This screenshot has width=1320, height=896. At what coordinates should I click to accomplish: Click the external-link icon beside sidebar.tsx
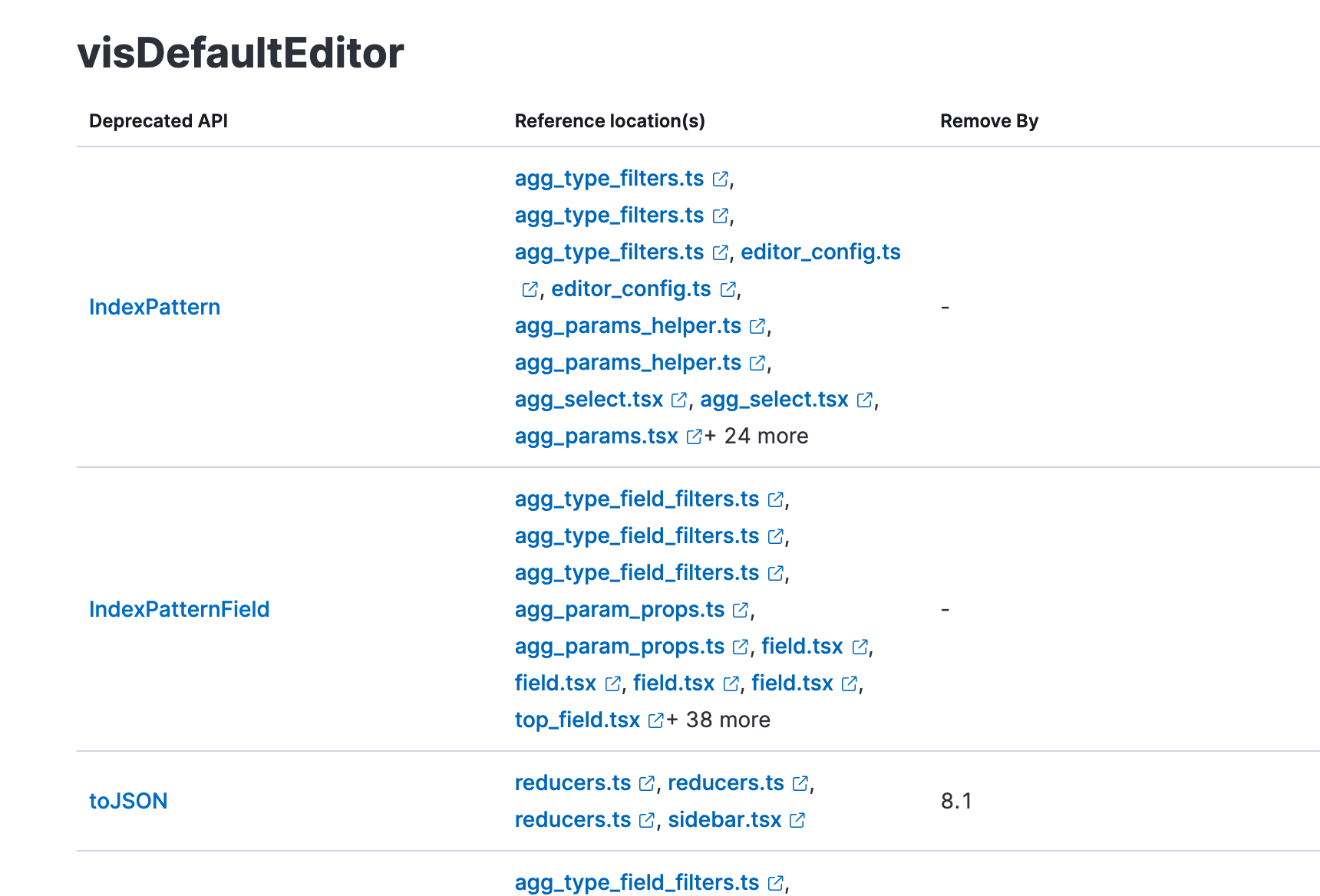[797, 820]
